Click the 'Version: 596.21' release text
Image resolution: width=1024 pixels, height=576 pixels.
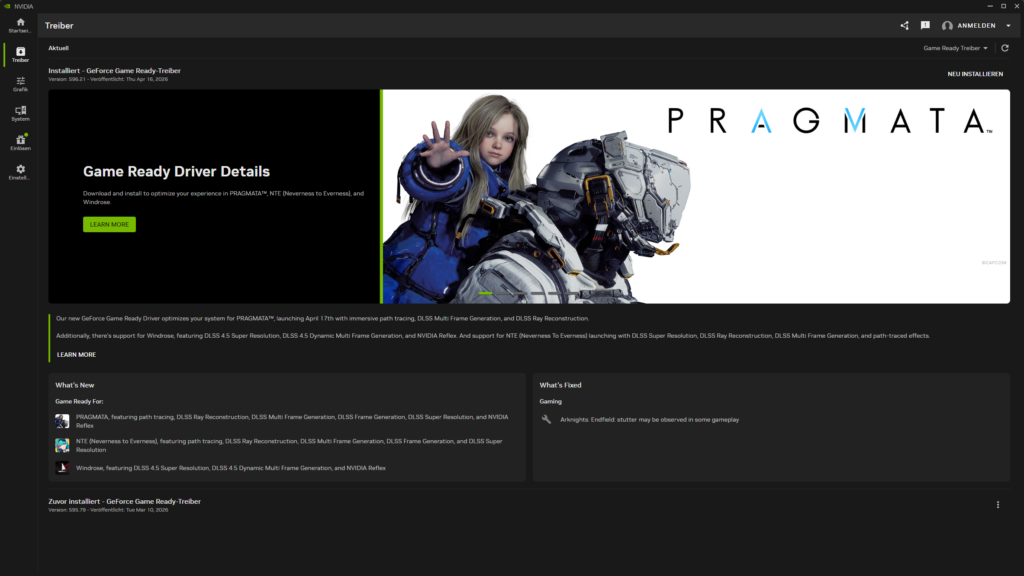pos(108,79)
